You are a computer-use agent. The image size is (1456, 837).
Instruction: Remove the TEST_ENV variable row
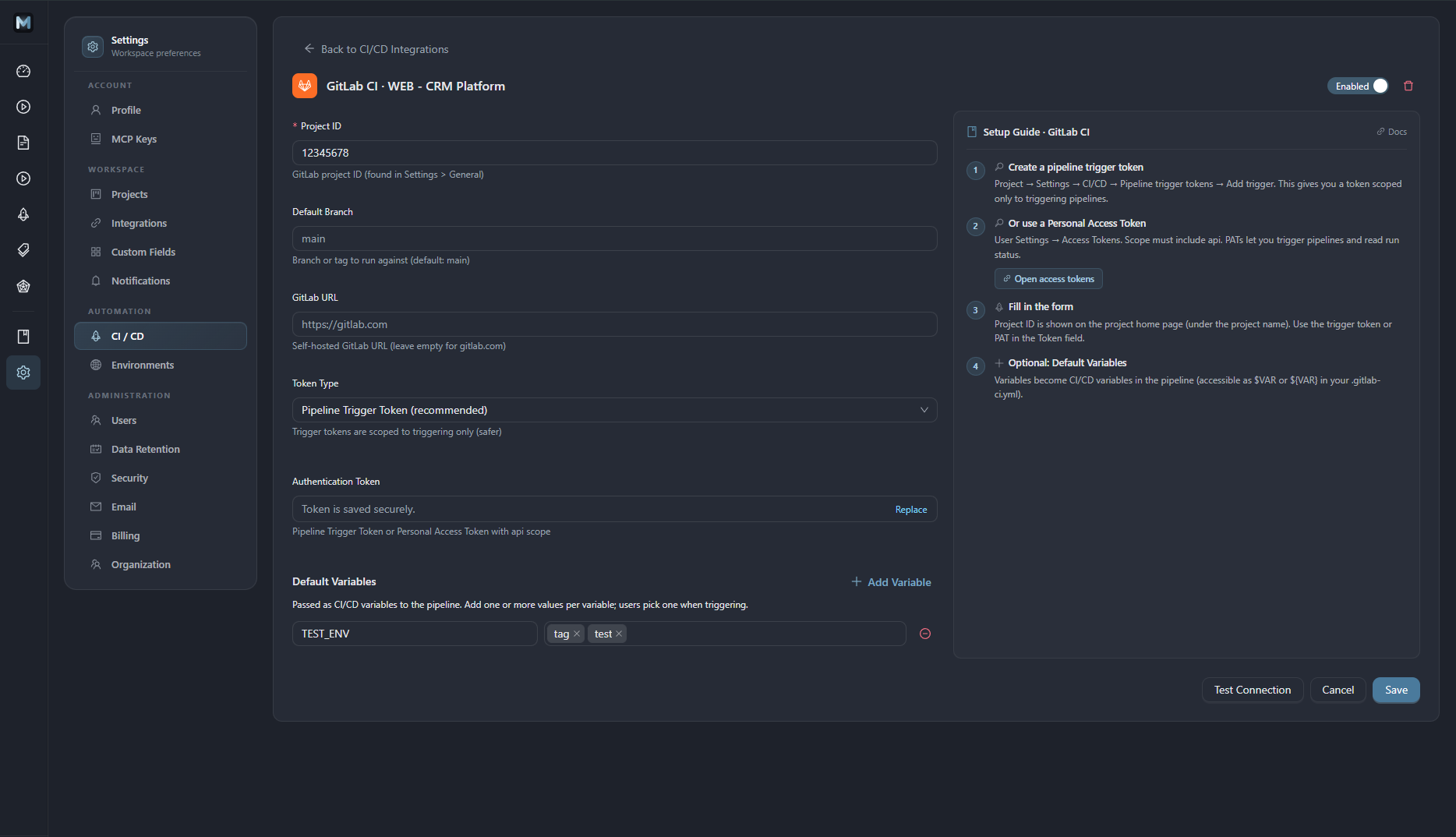click(925, 634)
